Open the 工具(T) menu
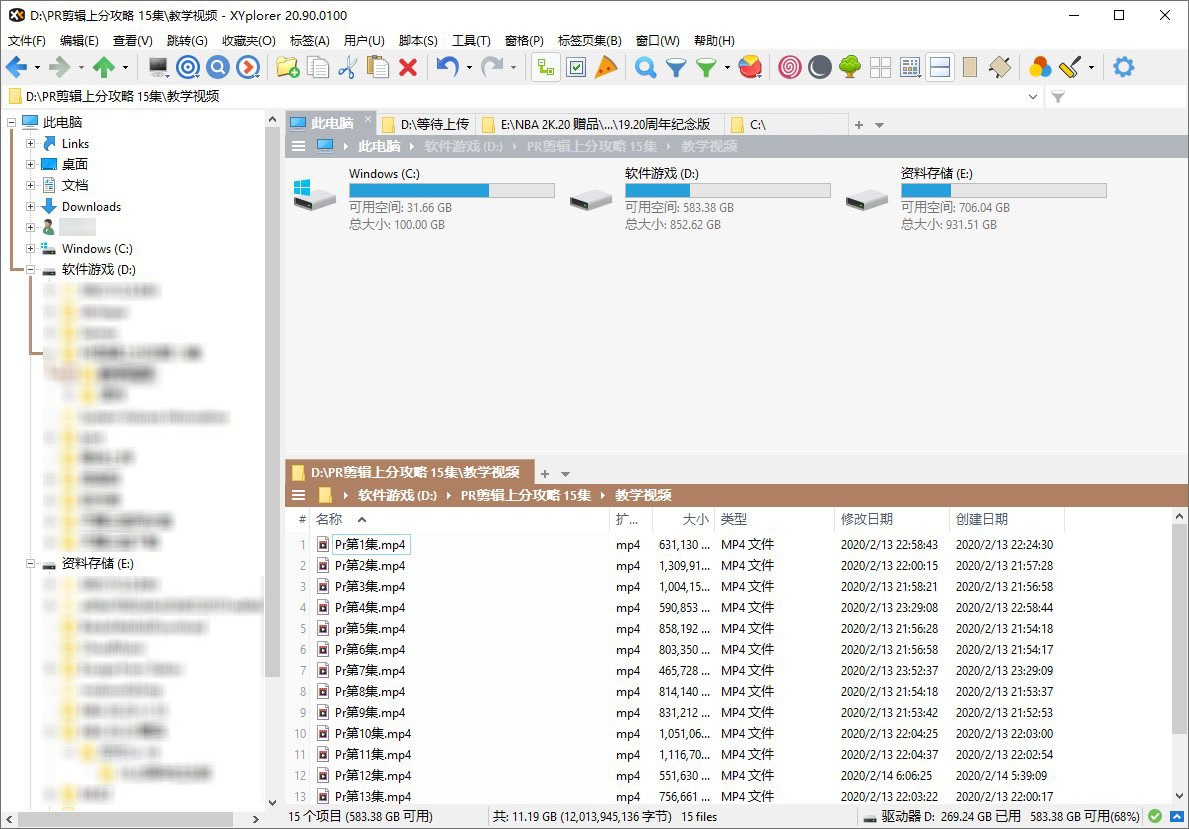 (472, 40)
